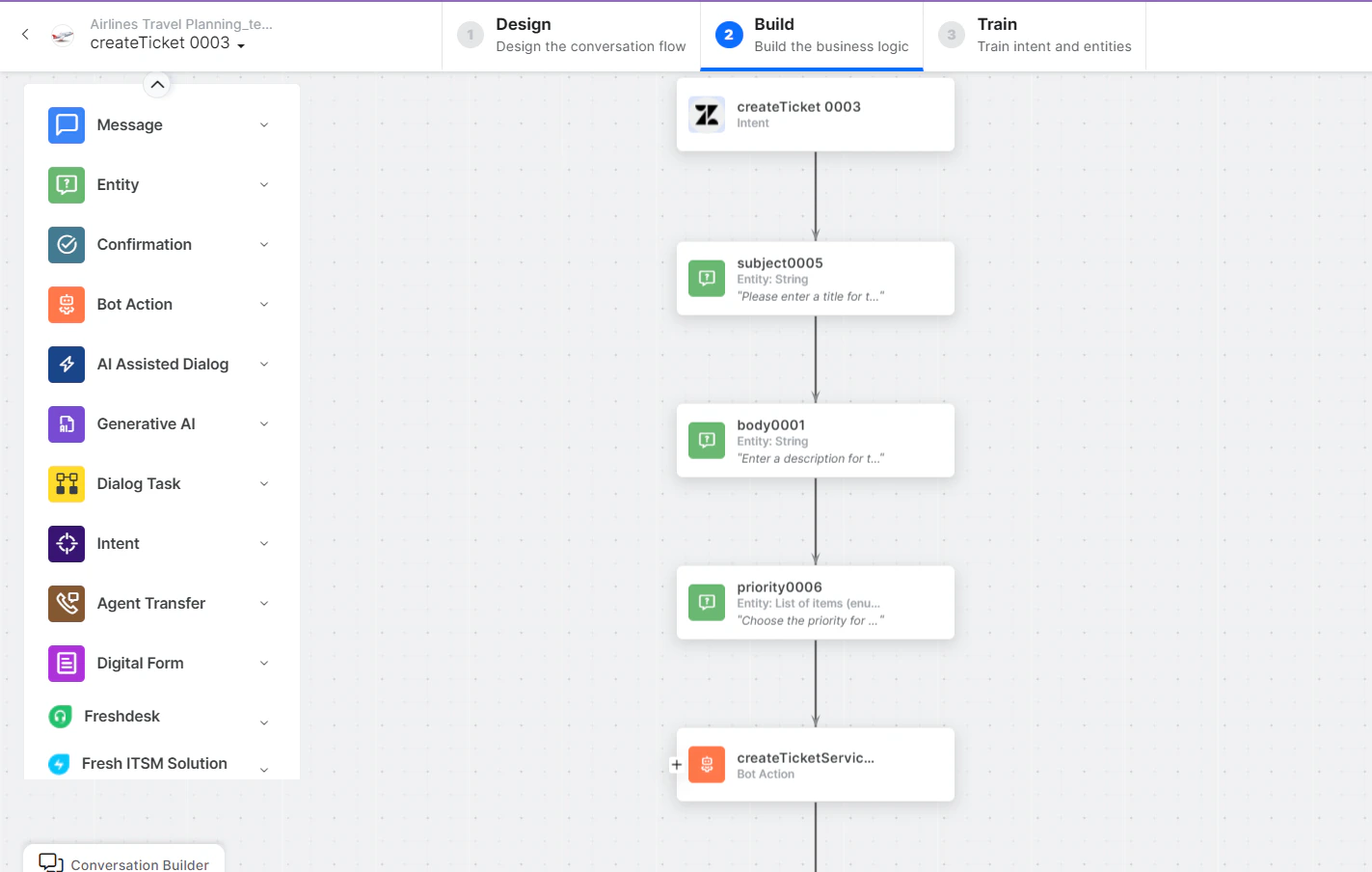Switch to the Design step
The height and width of the screenshot is (872, 1372).
(x=569, y=35)
